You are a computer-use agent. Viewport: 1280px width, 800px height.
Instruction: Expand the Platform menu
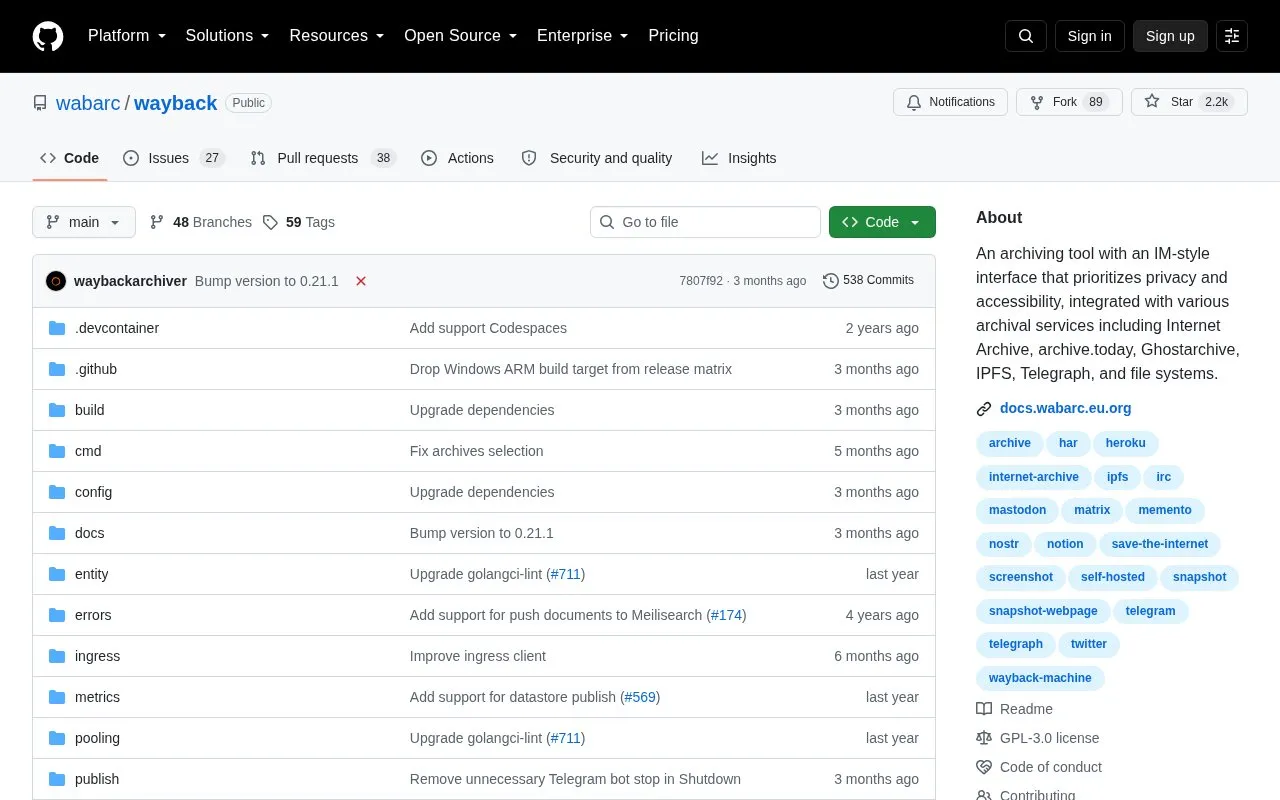pos(127,36)
